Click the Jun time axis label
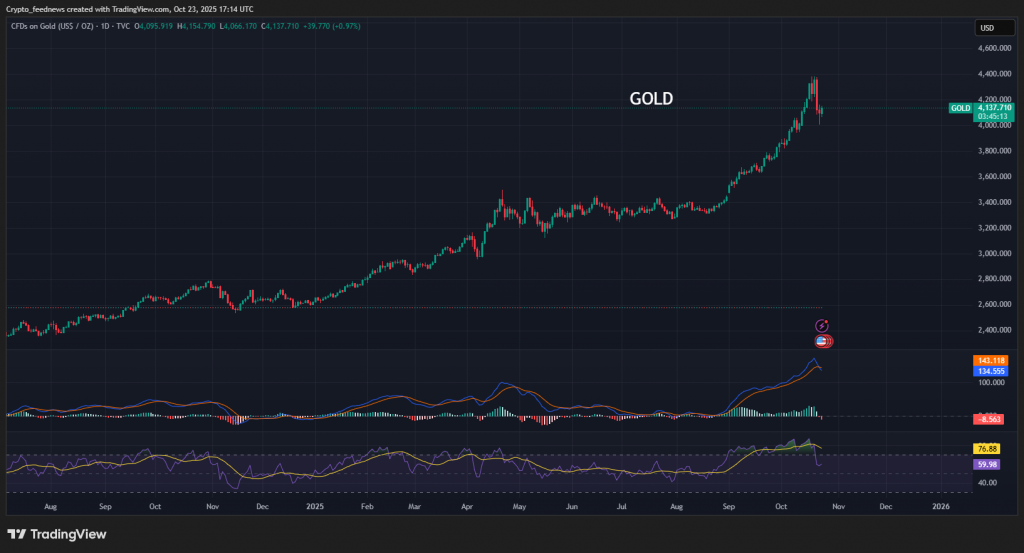 [x=571, y=507]
